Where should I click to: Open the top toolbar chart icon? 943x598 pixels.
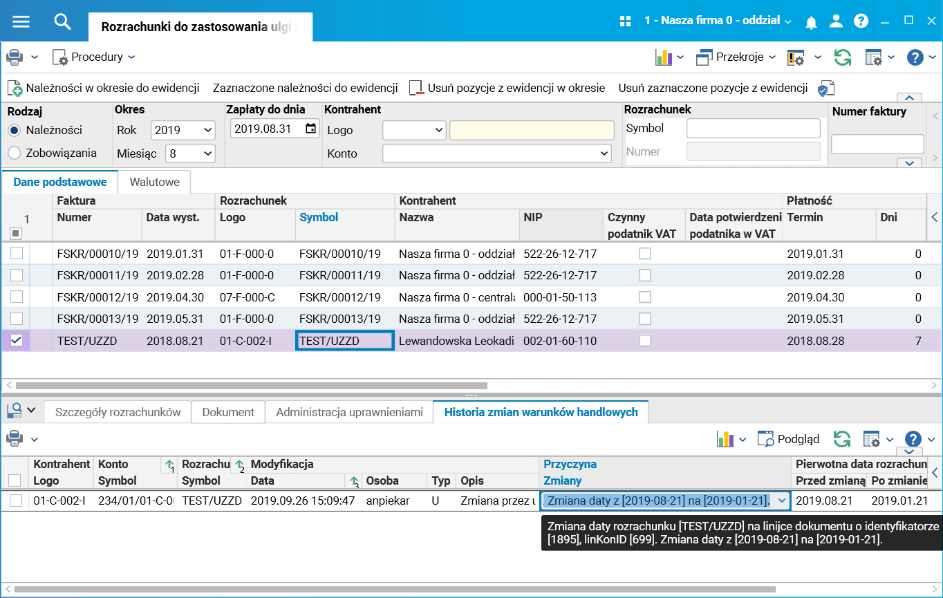tap(663, 57)
